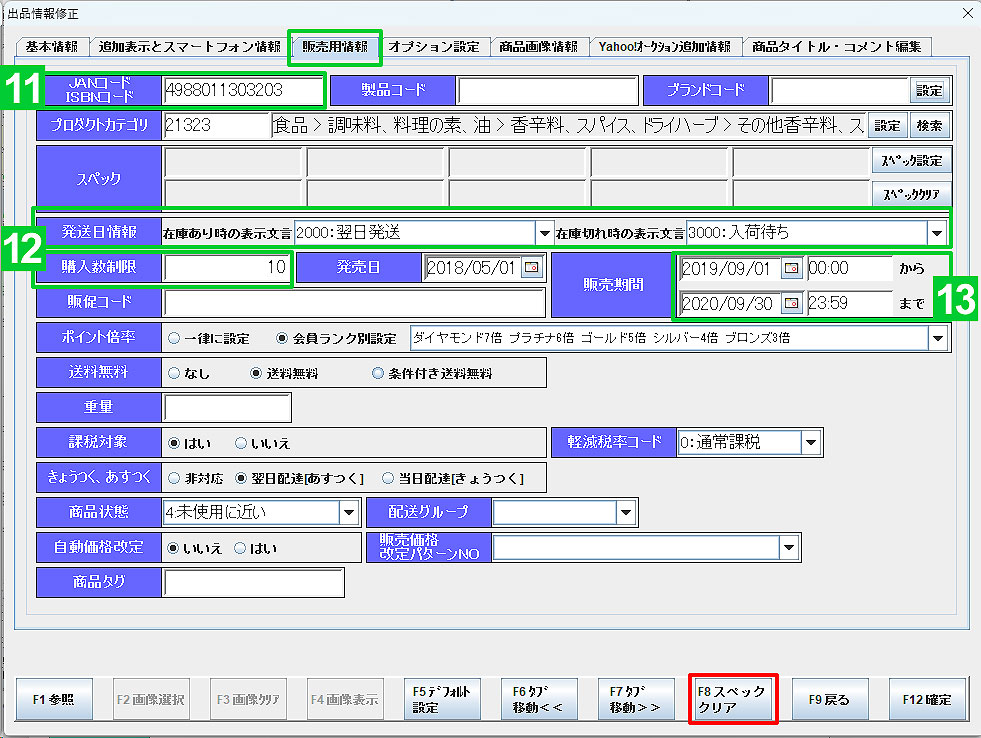
Task: Open calendar for 販売期間 start date
Action: [x=791, y=268]
